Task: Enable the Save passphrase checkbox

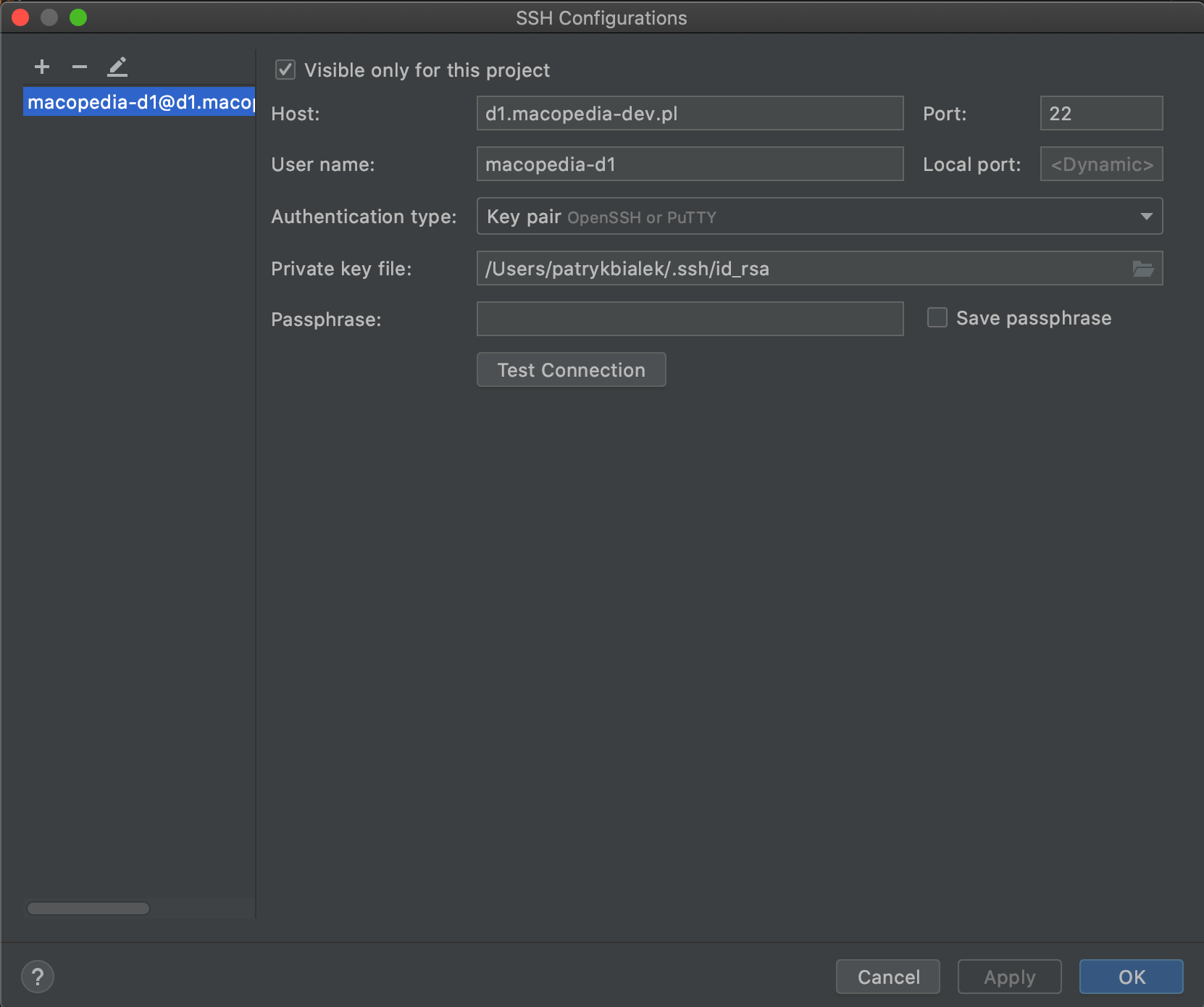Action: [x=937, y=318]
